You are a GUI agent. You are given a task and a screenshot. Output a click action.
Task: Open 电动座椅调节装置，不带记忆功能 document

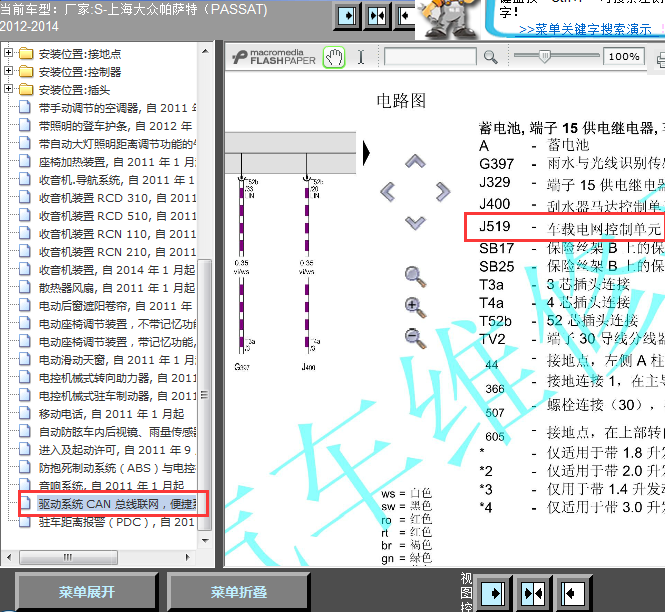[117, 324]
